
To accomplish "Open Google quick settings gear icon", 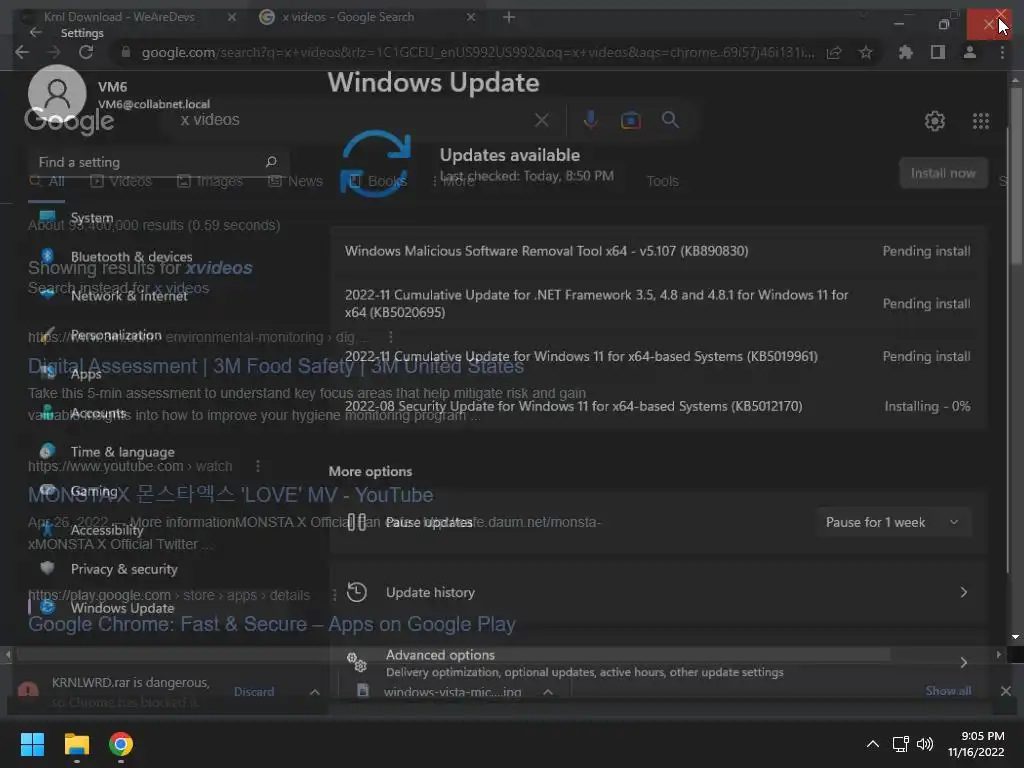I will point(935,121).
